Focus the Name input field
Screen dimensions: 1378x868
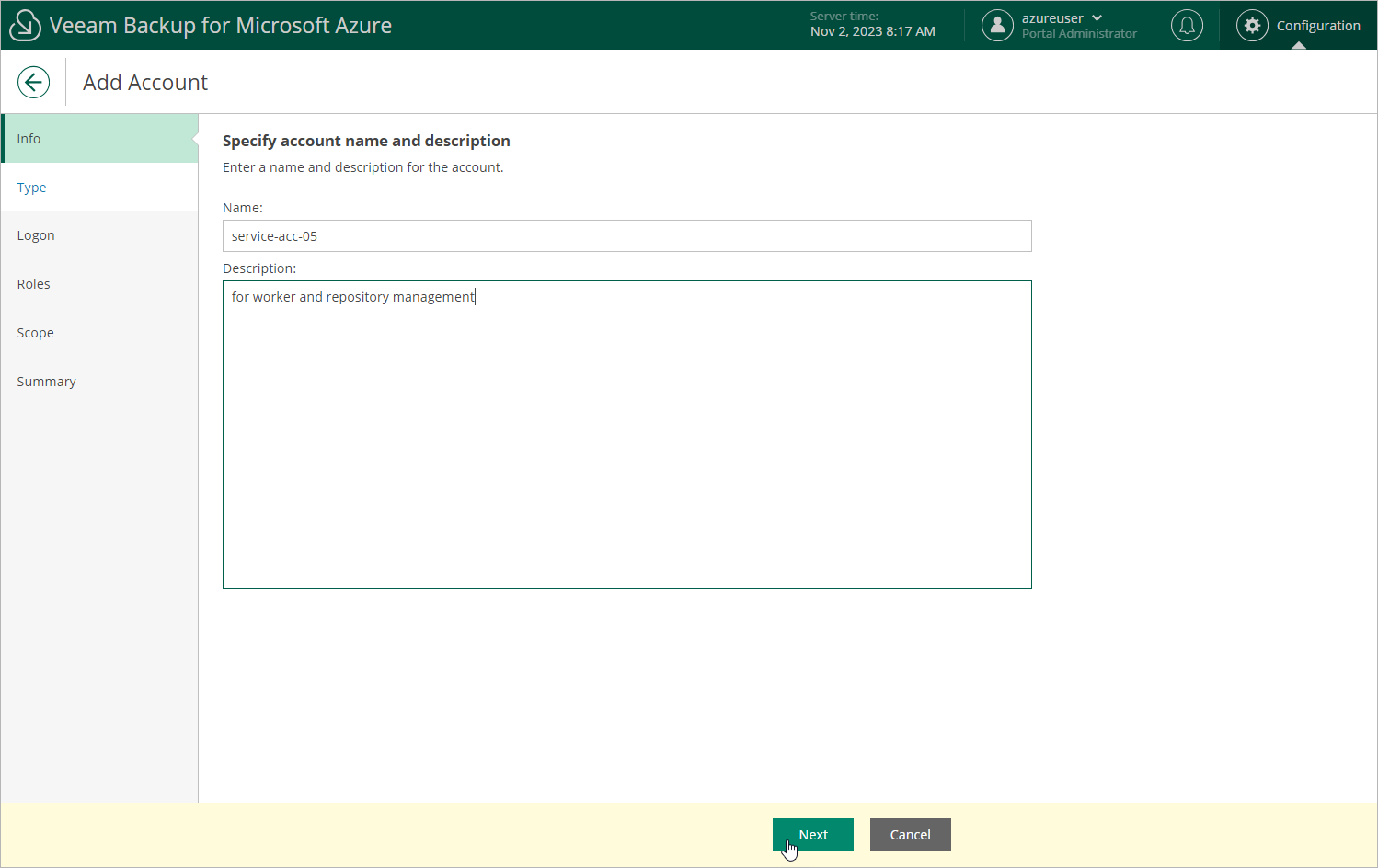[x=627, y=236]
